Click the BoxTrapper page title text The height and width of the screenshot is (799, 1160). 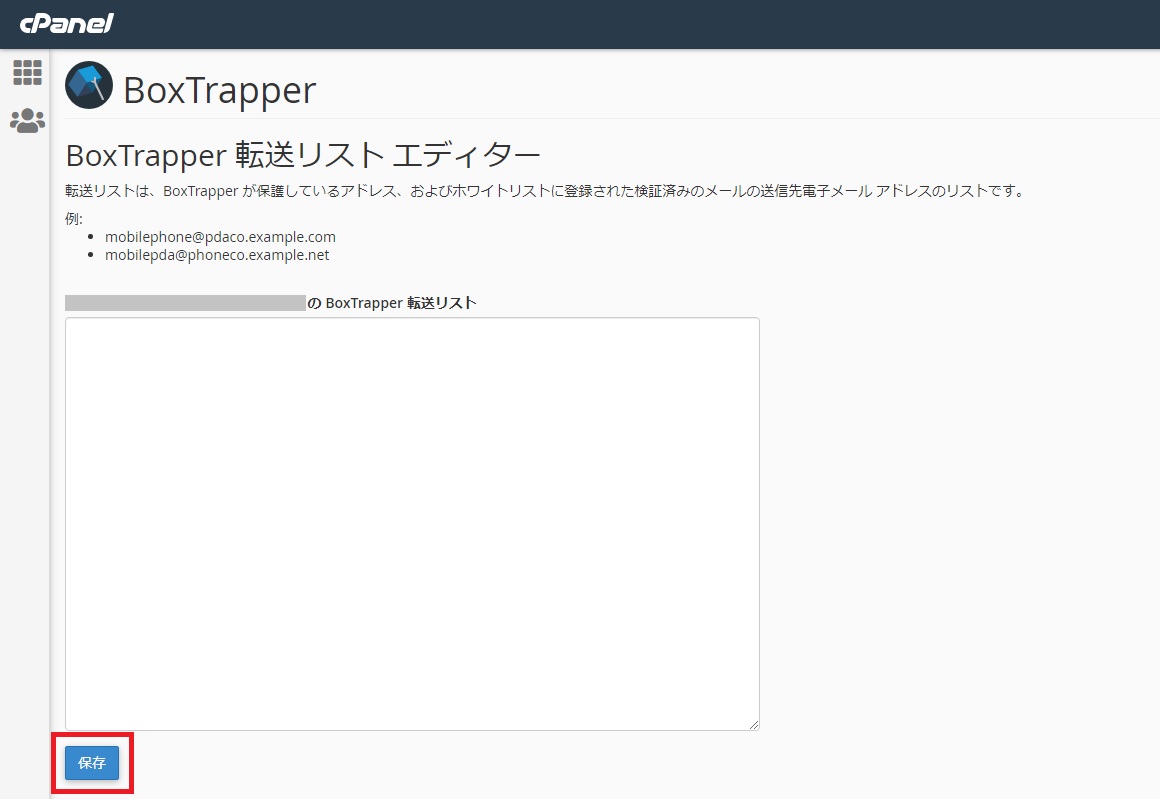coord(220,90)
